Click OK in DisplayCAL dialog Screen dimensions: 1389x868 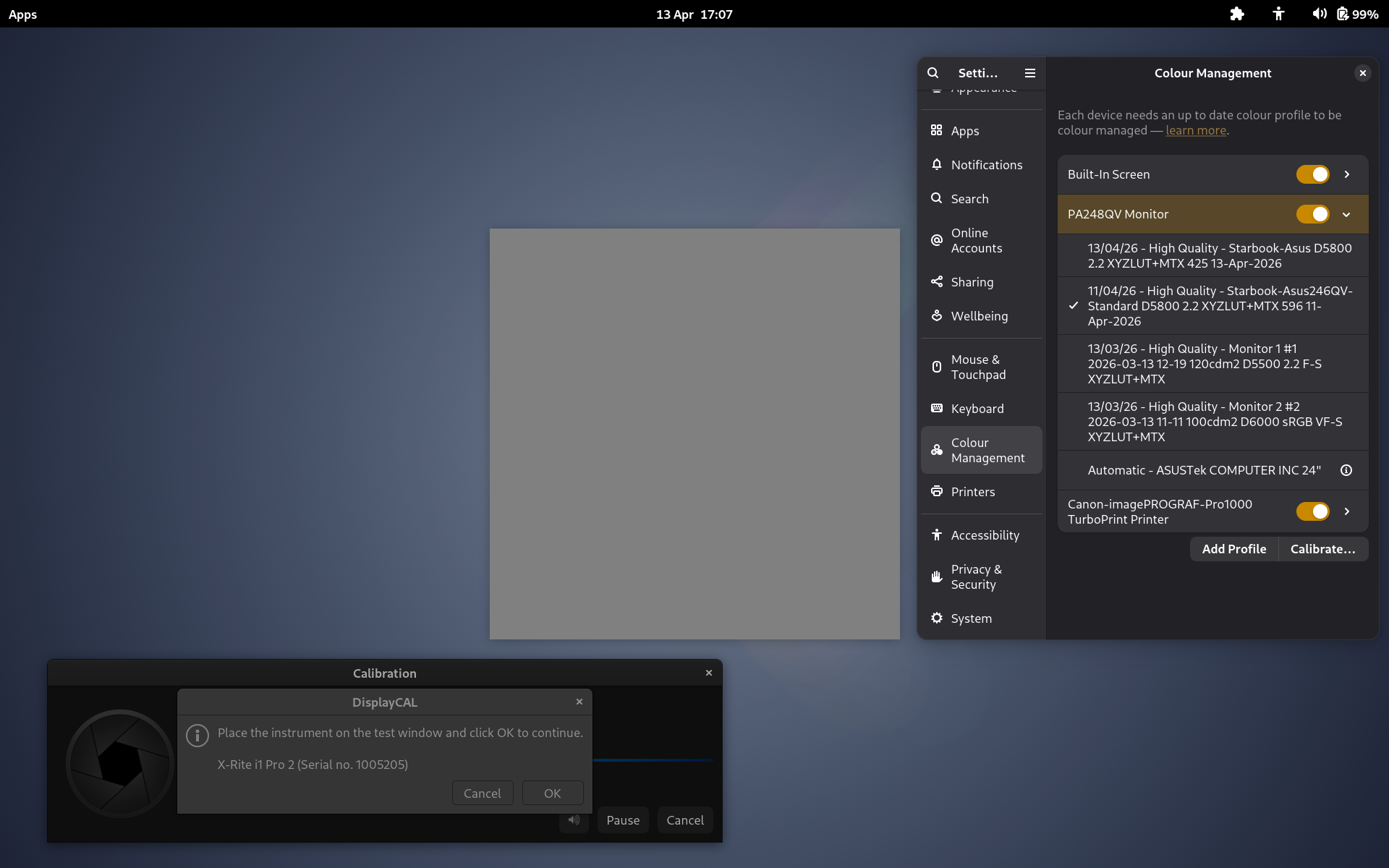552,793
